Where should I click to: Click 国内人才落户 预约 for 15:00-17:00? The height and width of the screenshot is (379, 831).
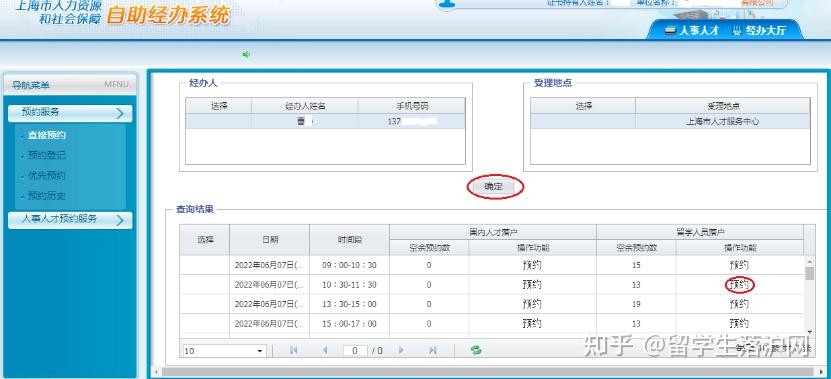coord(532,323)
